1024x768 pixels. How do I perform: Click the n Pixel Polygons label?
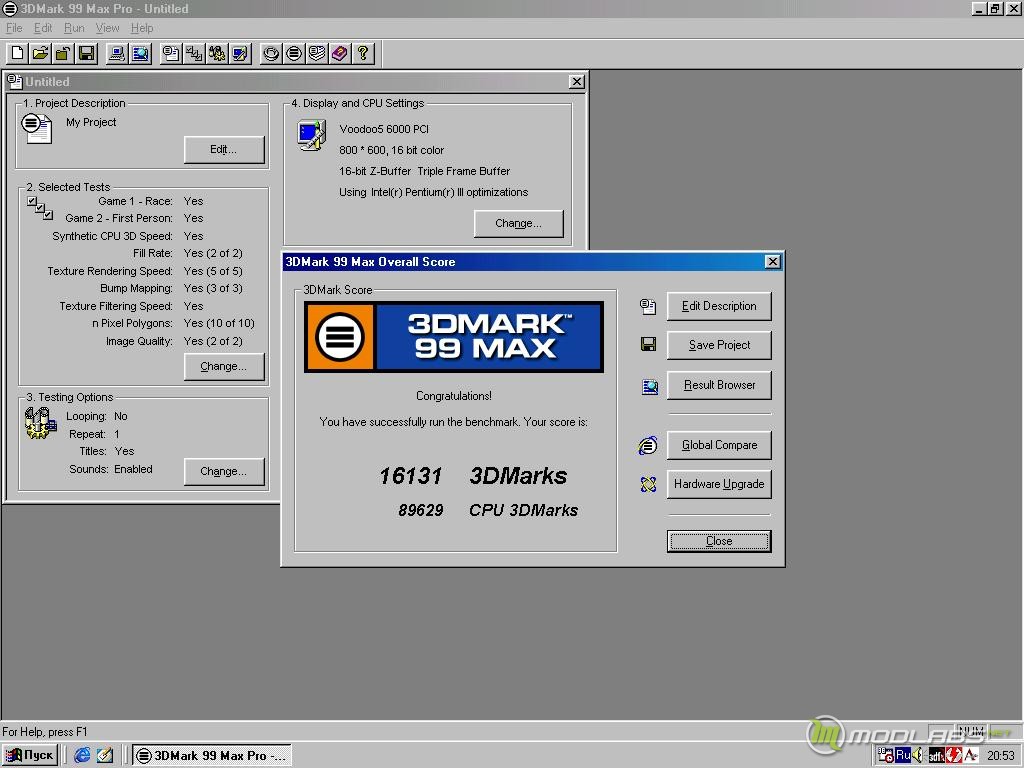[x=132, y=323]
